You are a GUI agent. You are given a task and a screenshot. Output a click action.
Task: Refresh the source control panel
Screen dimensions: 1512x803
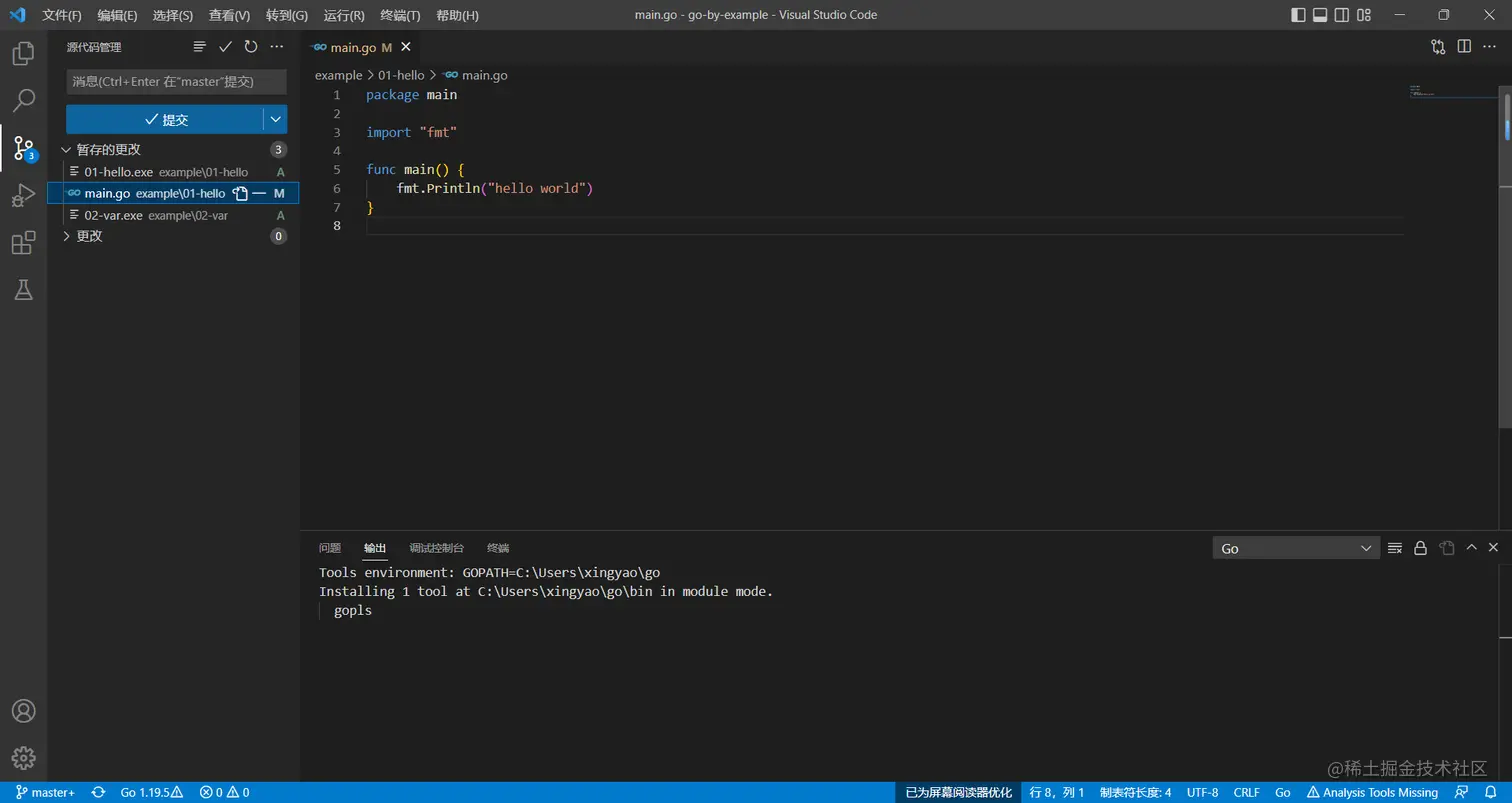tap(251, 47)
